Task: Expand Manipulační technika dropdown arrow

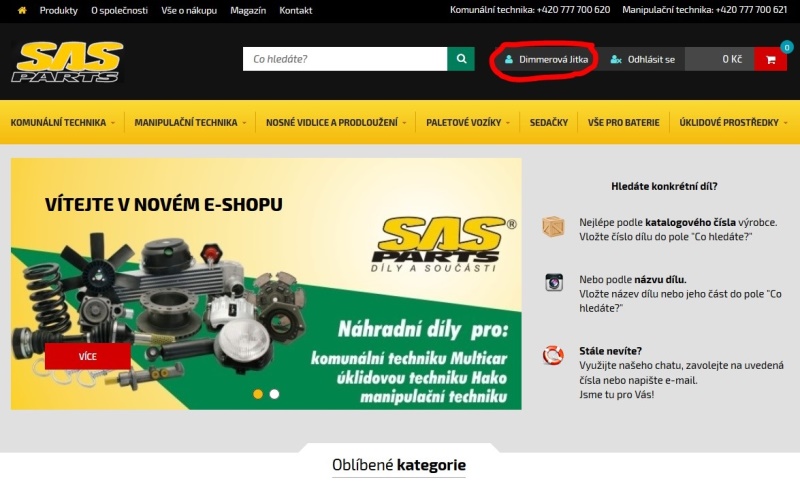Action: (244, 123)
